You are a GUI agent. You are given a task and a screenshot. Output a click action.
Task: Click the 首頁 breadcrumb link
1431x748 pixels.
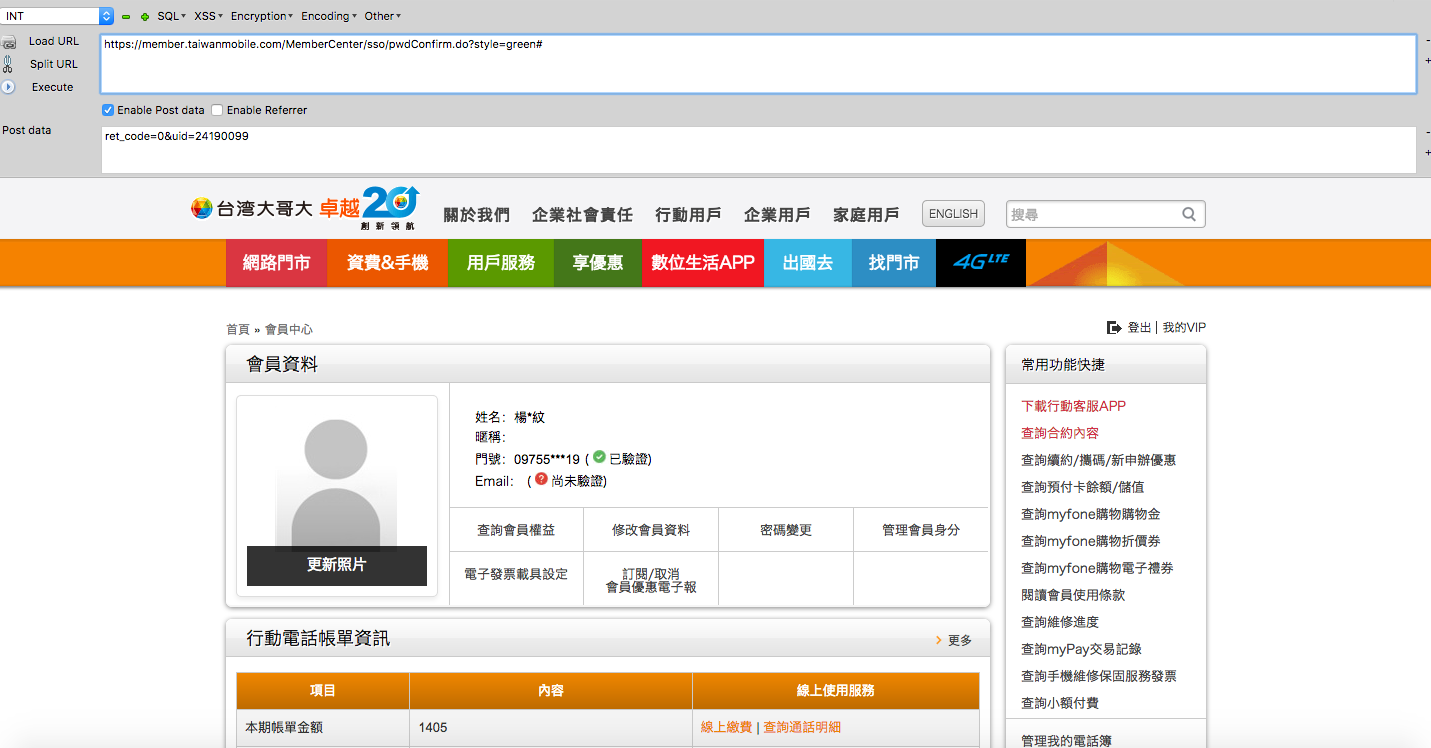(238, 329)
